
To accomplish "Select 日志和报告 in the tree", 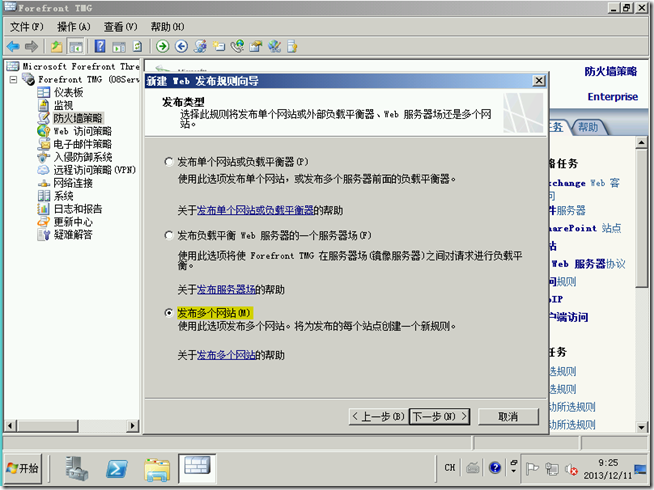I will pyautogui.click(x=78, y=209).
